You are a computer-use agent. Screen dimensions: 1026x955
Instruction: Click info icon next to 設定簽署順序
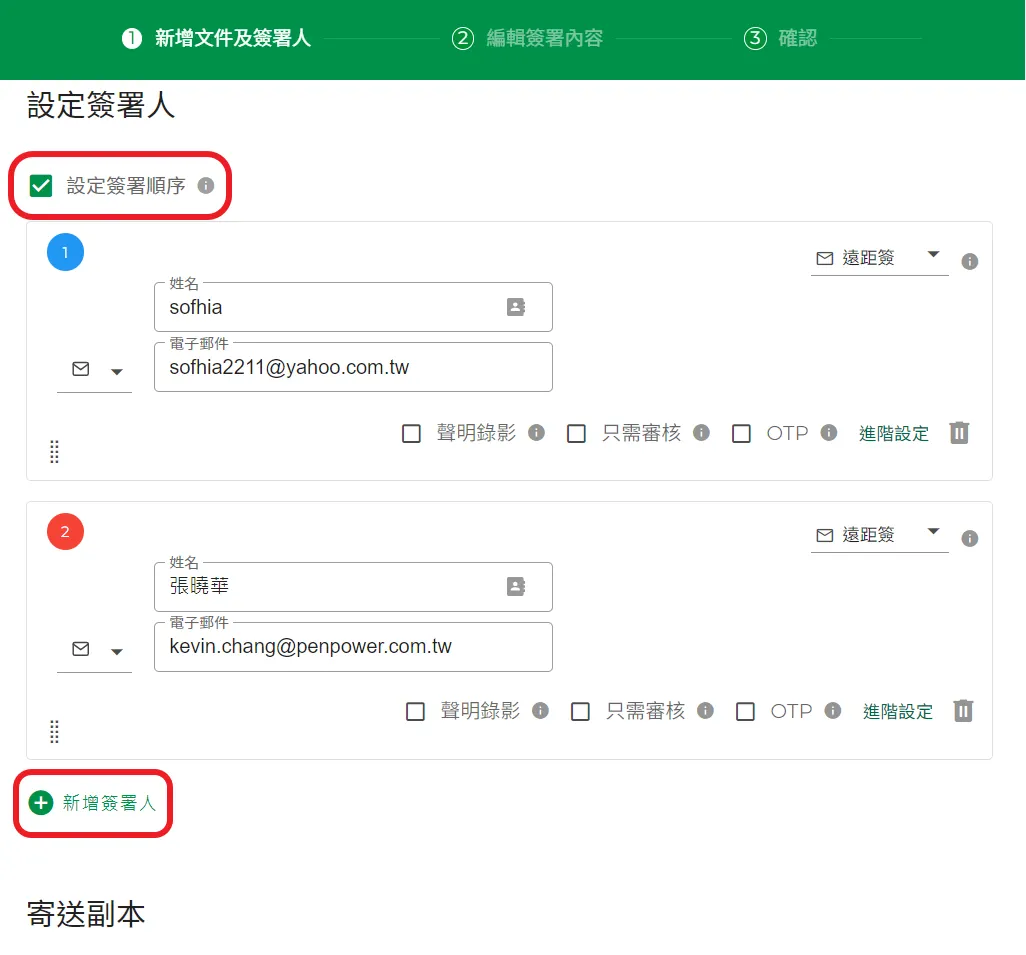(206, 185)
